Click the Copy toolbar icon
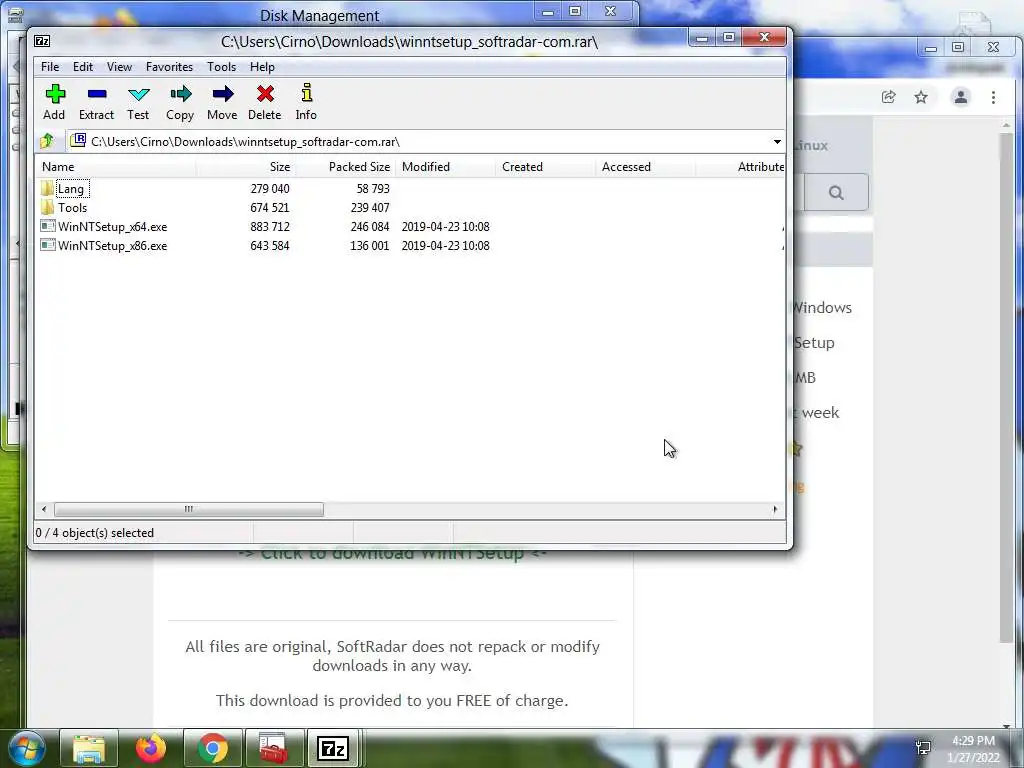The image size is (1024, 768). (x=180, y=94)
